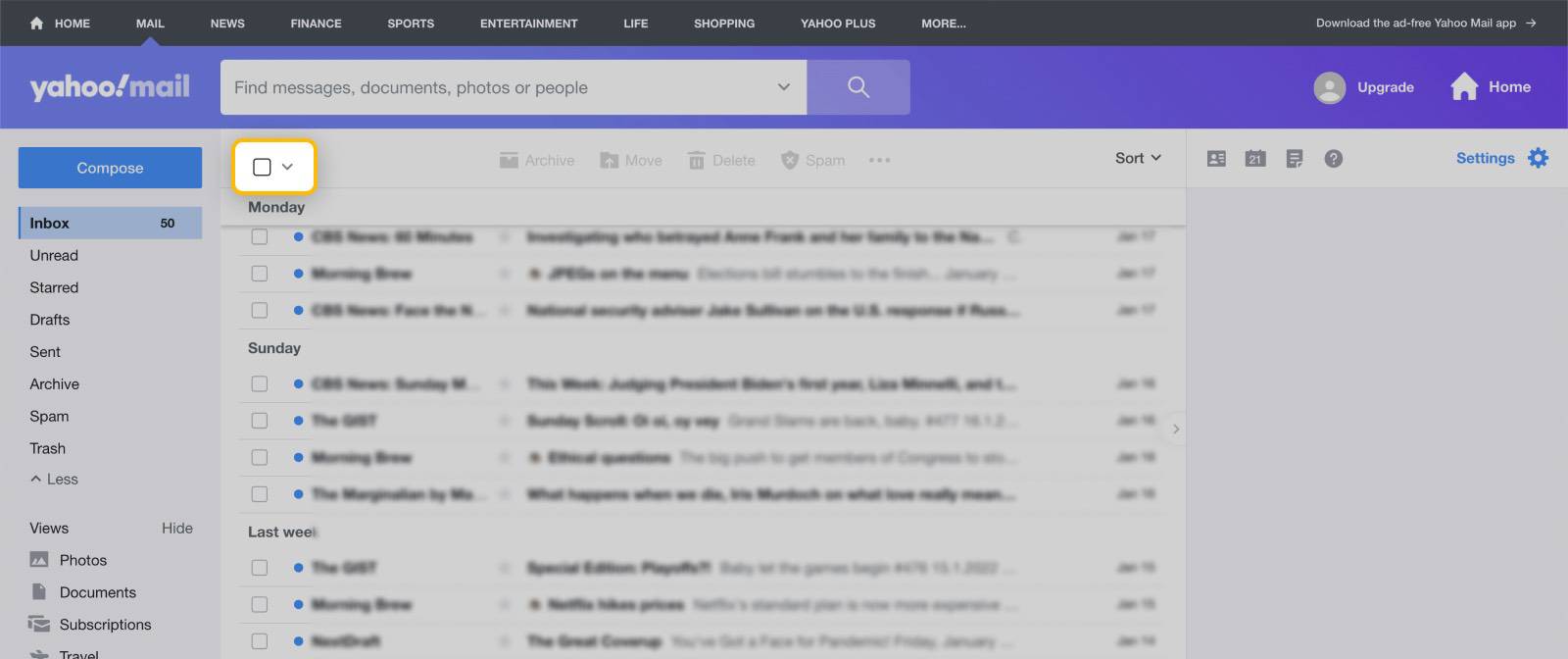The height and width of the screenshot is (659, 1568).
Task: Click the Move toolbar button
Action: [x=631, y=160]
